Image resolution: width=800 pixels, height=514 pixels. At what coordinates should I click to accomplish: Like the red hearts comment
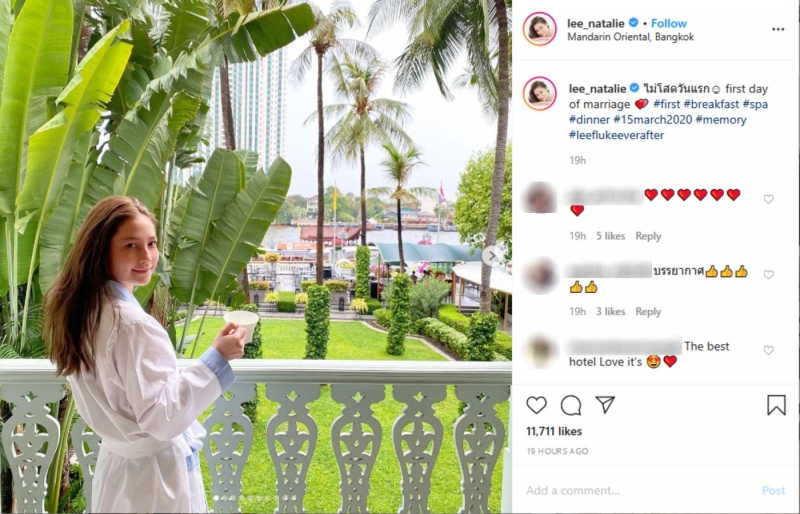pyautogui.click(x=768, y=199)
